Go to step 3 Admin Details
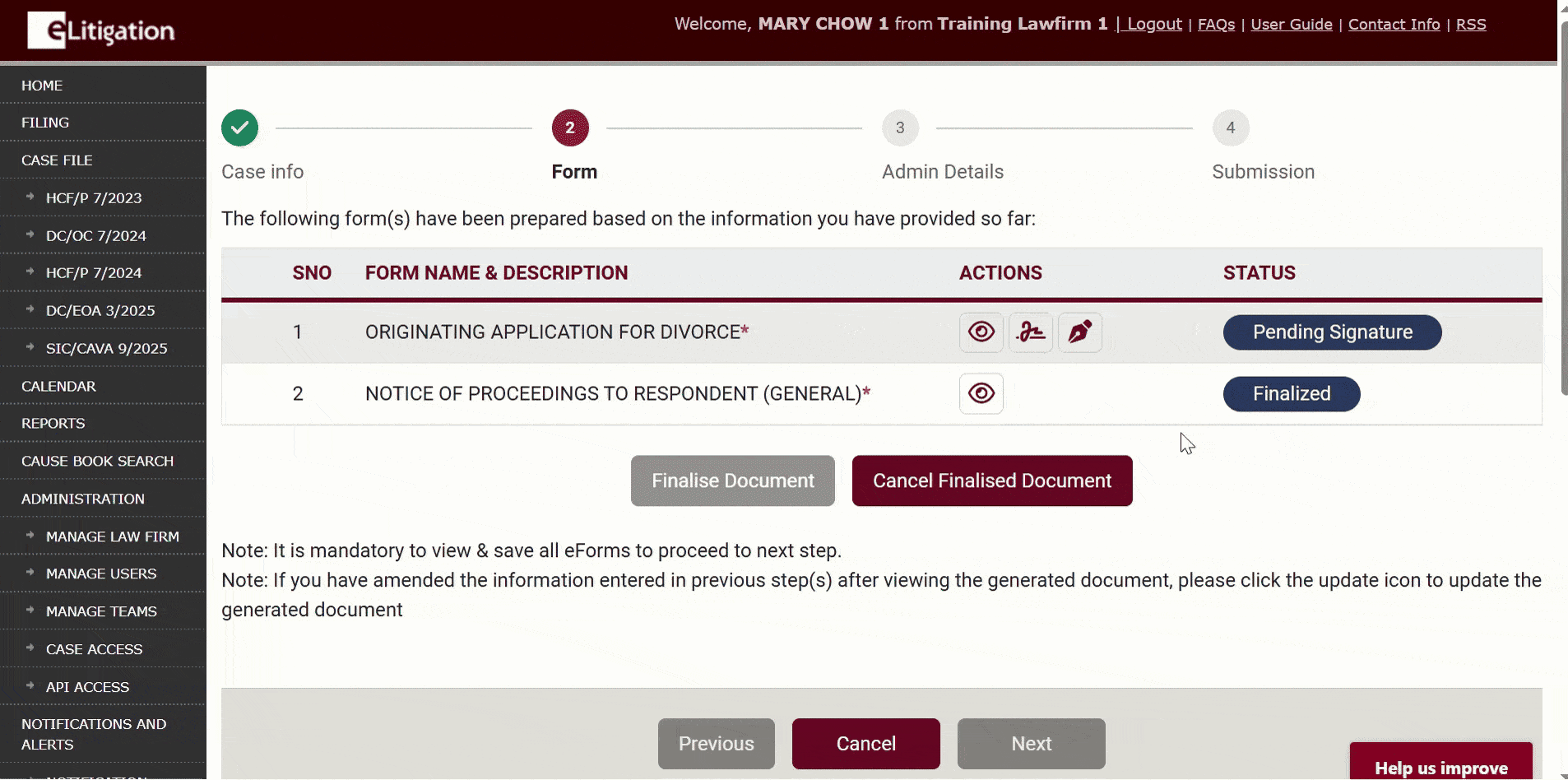This screenshot has height=780, width=1568. click(x=900, y=128)
